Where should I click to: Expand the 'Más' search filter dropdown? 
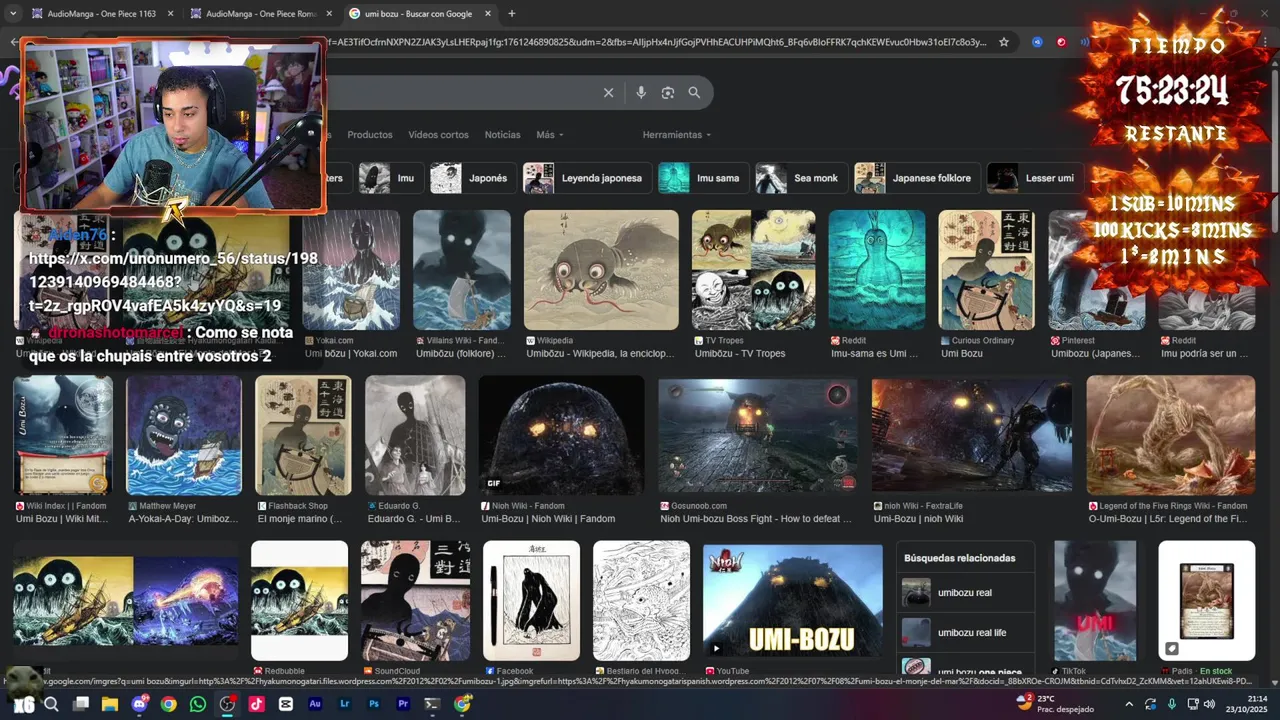click(x=549, y=135)
